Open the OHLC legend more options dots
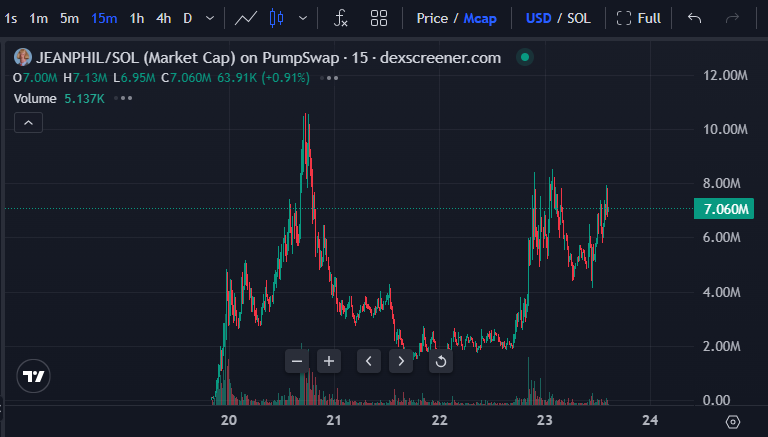Screen dimensions: 768x437 pos(329,78)
